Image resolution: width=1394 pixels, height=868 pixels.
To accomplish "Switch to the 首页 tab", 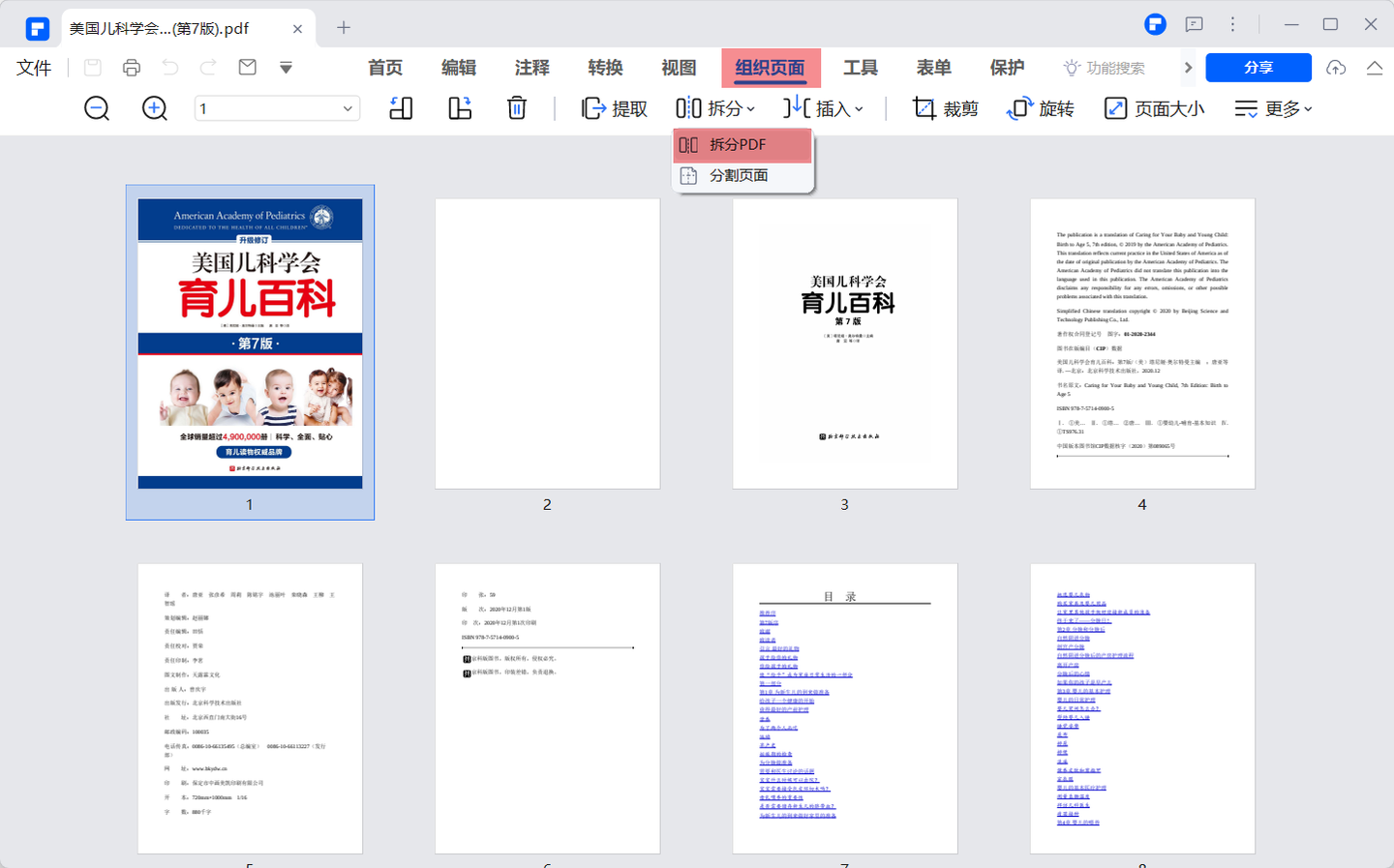I will coord(385,68).
